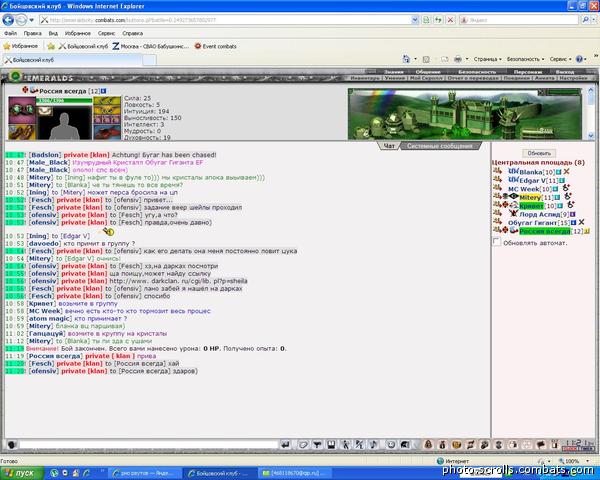
Task: Click the smiley face emoticon icon
Action: (391, 444)
